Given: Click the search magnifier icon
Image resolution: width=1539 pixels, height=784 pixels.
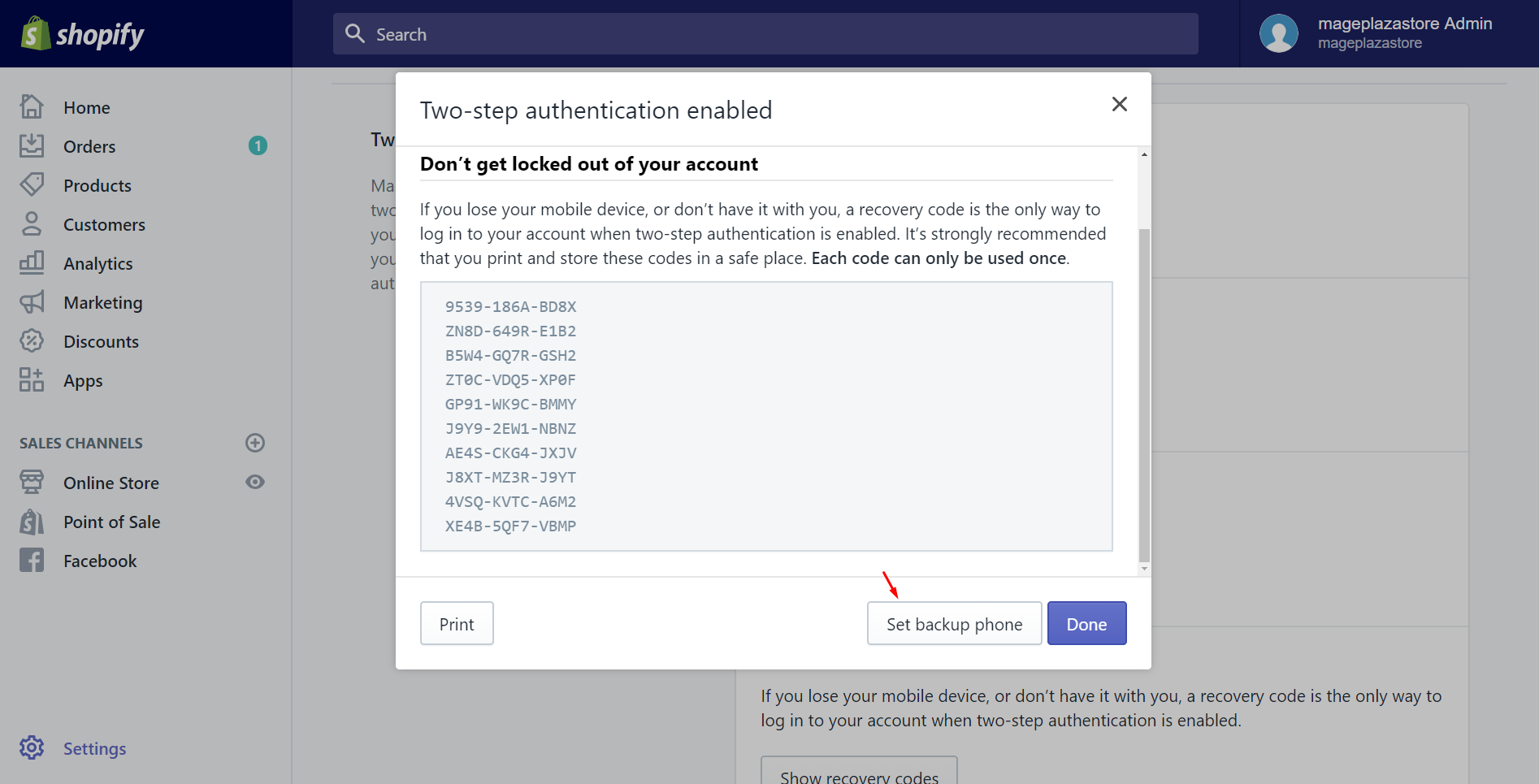Looking at the screenshot, I should [355, 33].
